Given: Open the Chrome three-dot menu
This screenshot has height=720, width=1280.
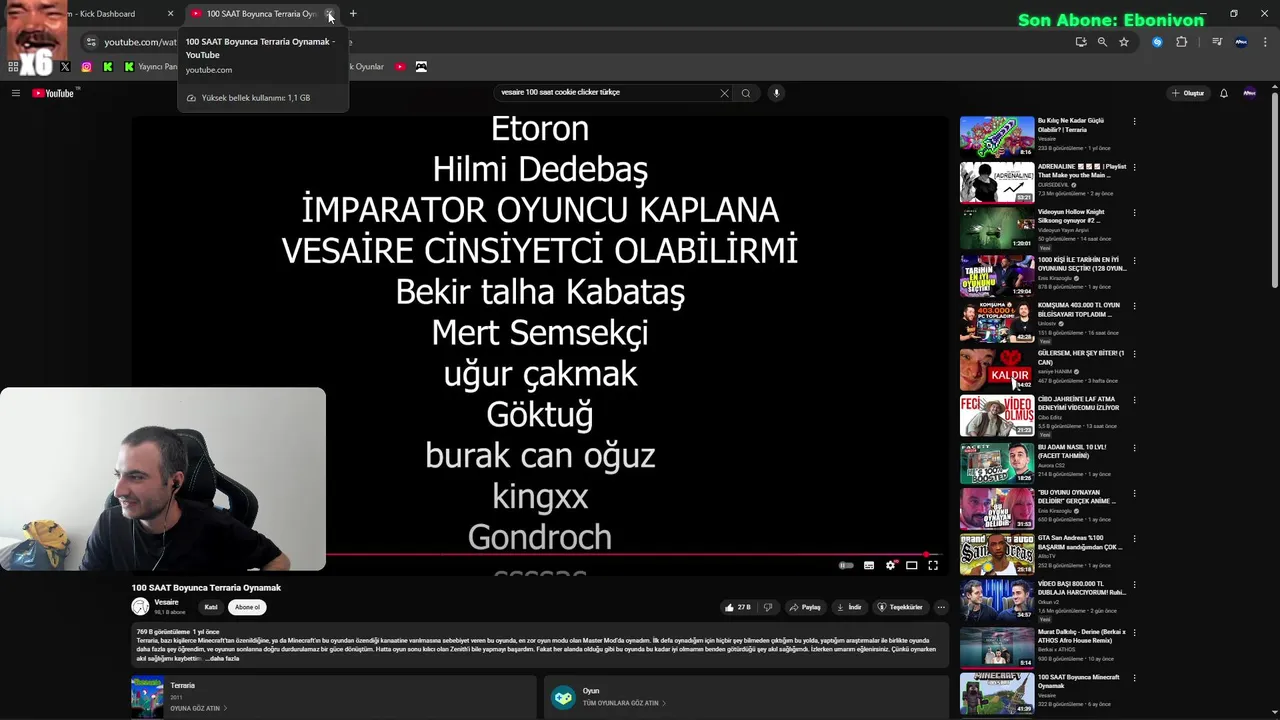Looking at the screenshot, I should pyautogui.click(x=1266, y=42).
